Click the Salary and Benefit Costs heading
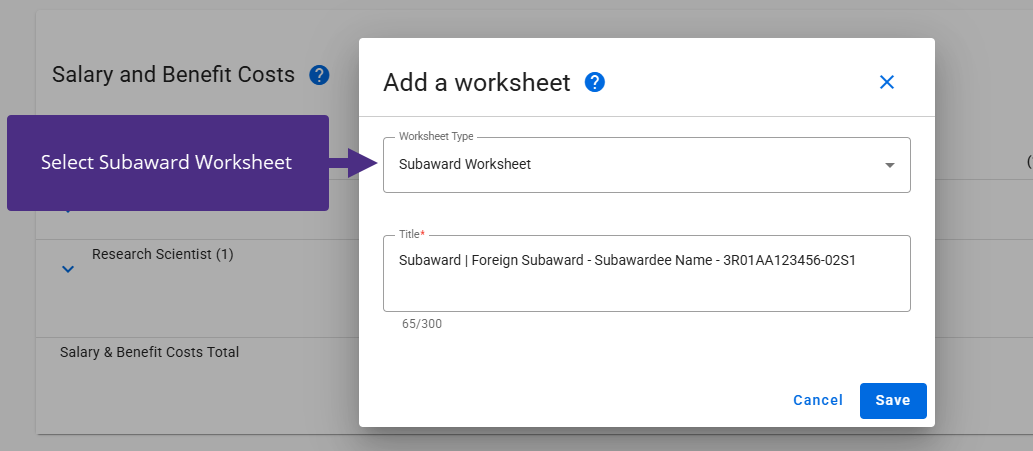 coord(173,75)
